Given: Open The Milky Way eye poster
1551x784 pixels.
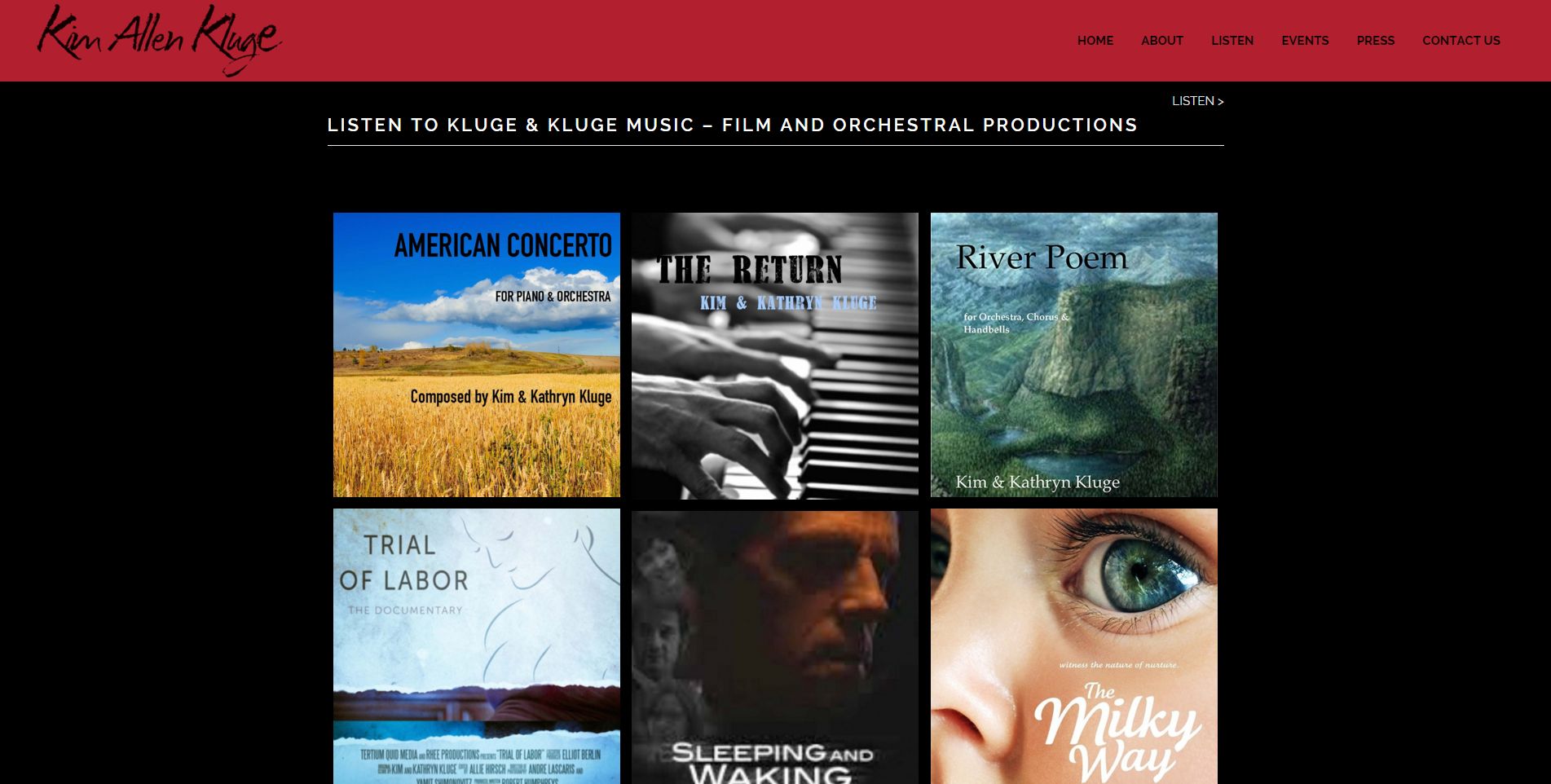Looking at the screenshot, I should tap(1074, 646).
